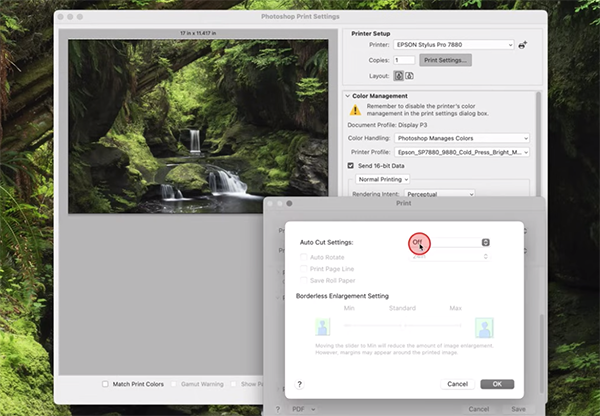Toggle Gamut Warning checkbox
Screen dimensions: 600x416
(x=174, y=384)
